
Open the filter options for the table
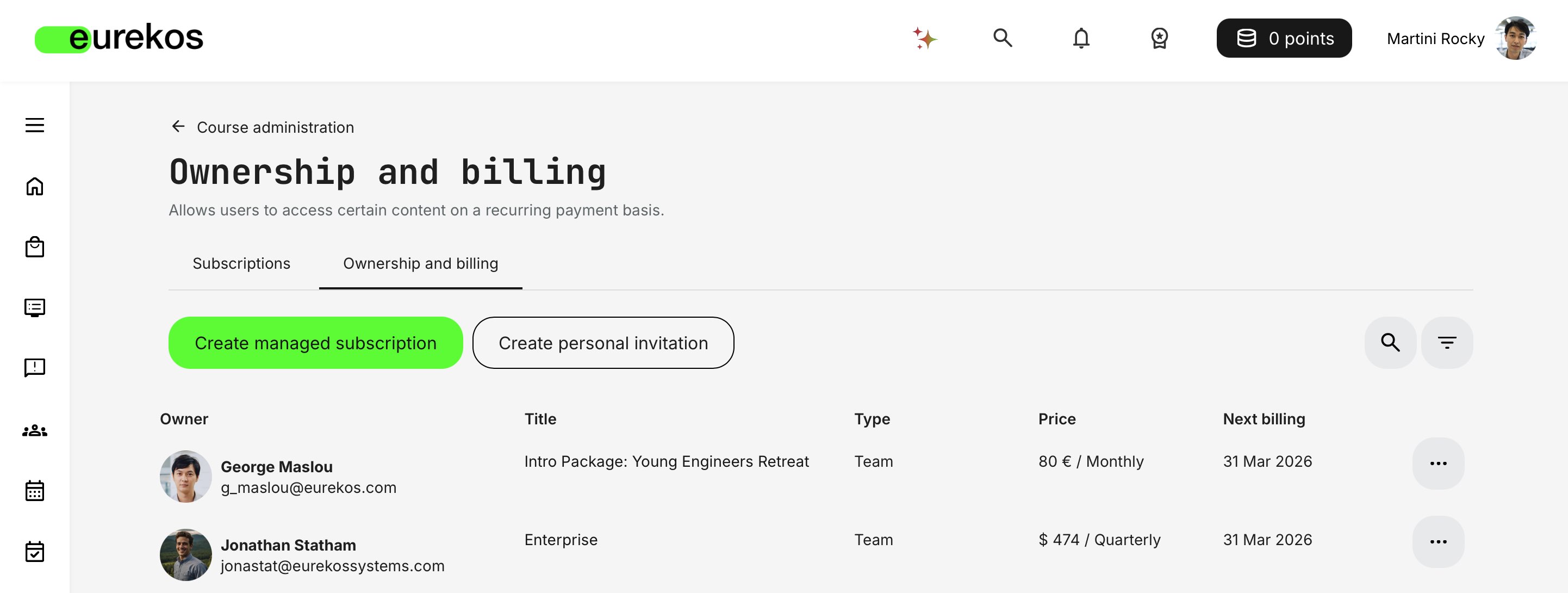1446,342
